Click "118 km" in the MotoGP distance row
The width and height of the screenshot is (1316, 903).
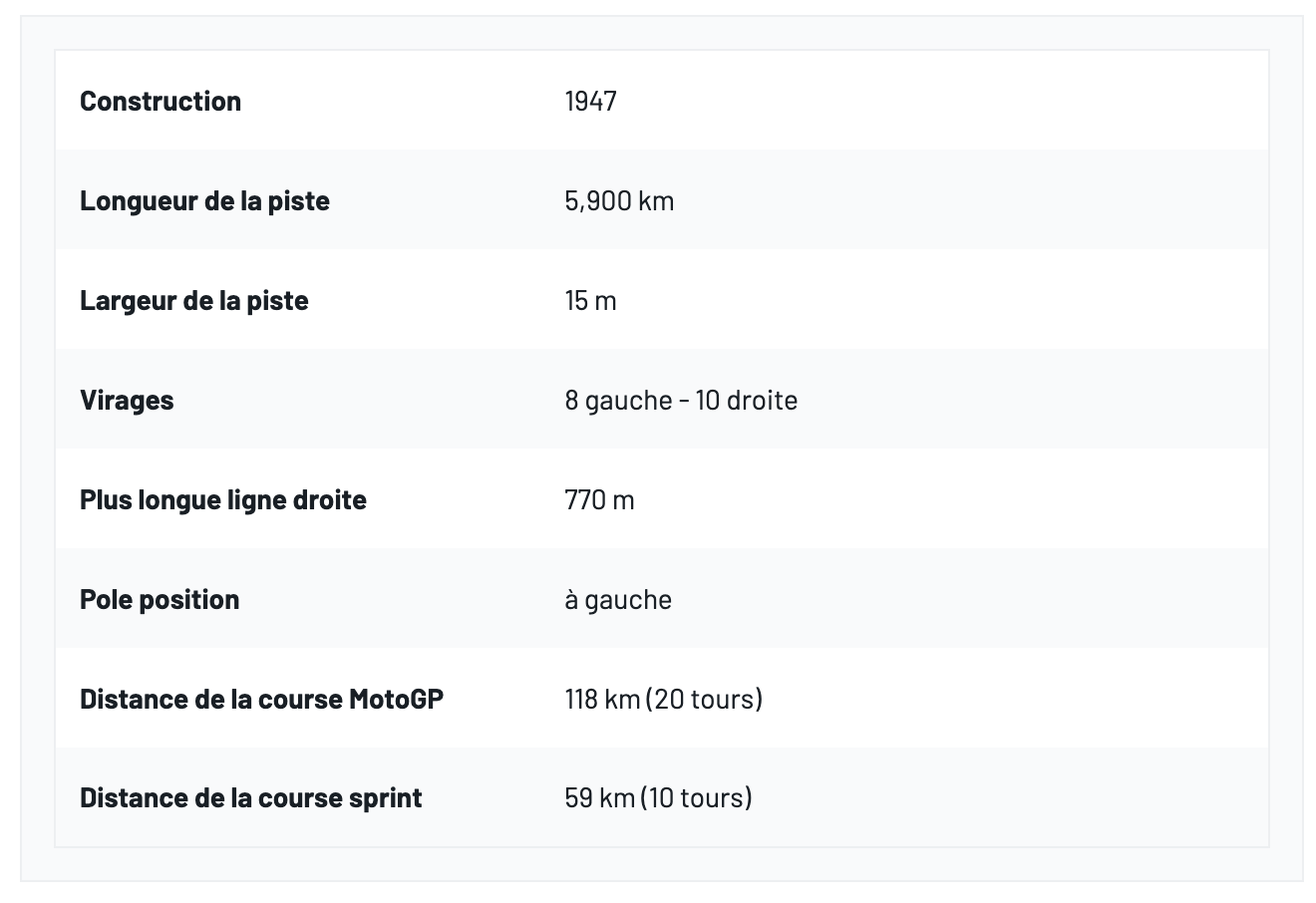pyautogui.click(x=602, y=700)
